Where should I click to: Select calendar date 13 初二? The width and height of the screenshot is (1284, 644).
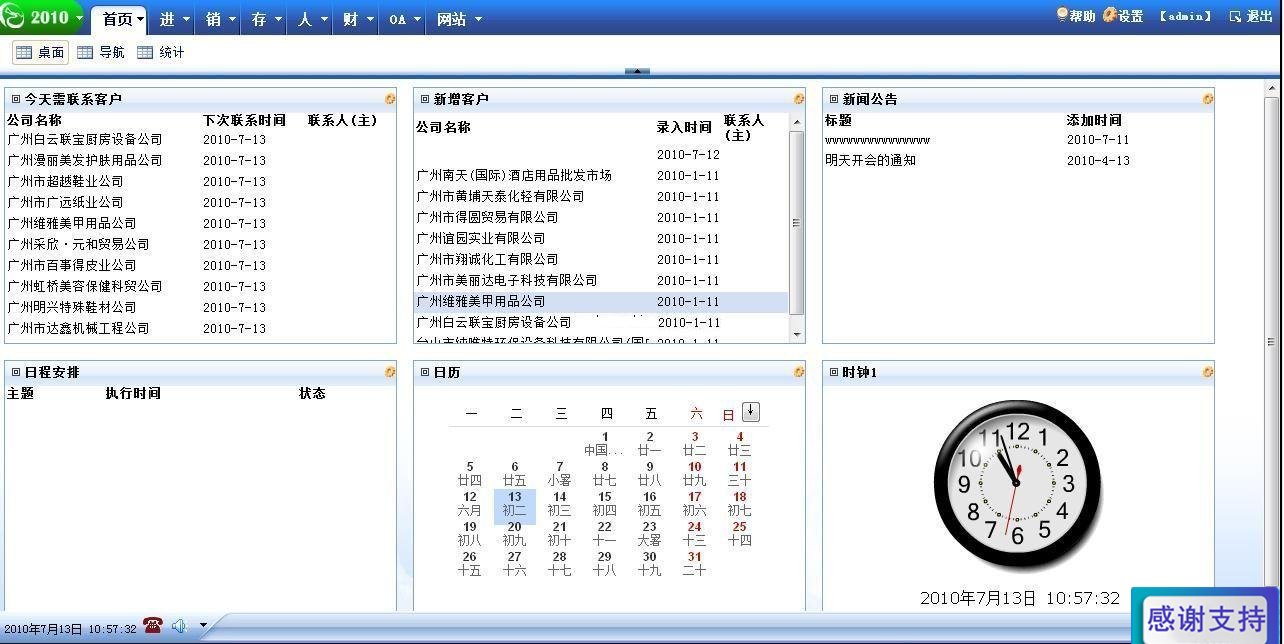coord(515,504)
